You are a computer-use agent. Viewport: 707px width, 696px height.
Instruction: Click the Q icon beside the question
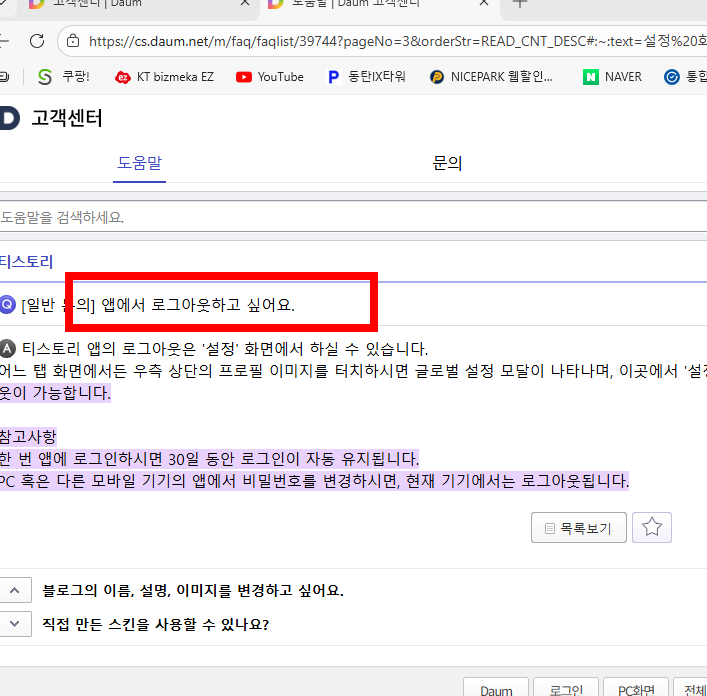pyautogui.click(x=8, y=305)
